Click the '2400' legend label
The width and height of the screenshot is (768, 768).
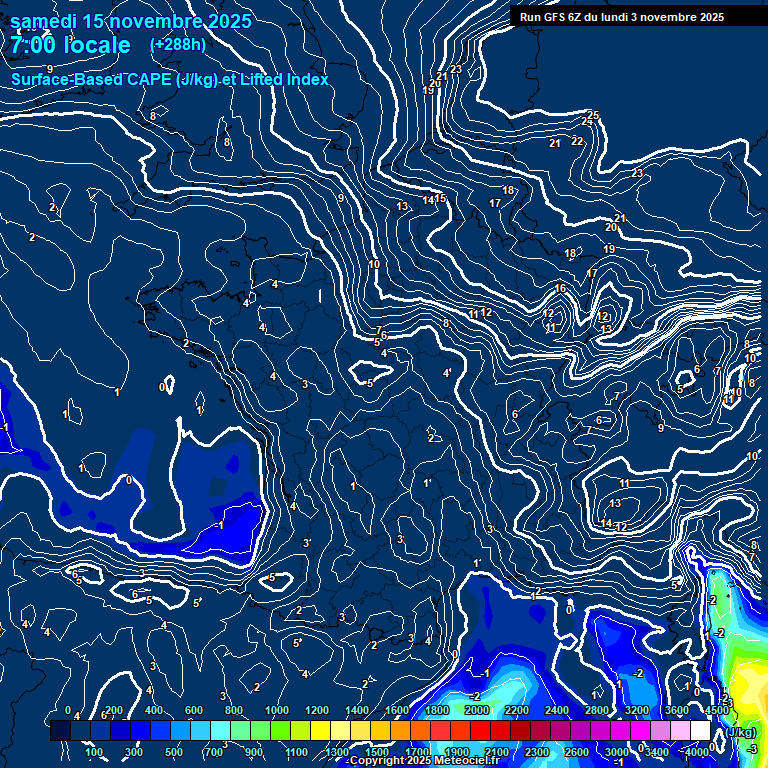[557, 710]
